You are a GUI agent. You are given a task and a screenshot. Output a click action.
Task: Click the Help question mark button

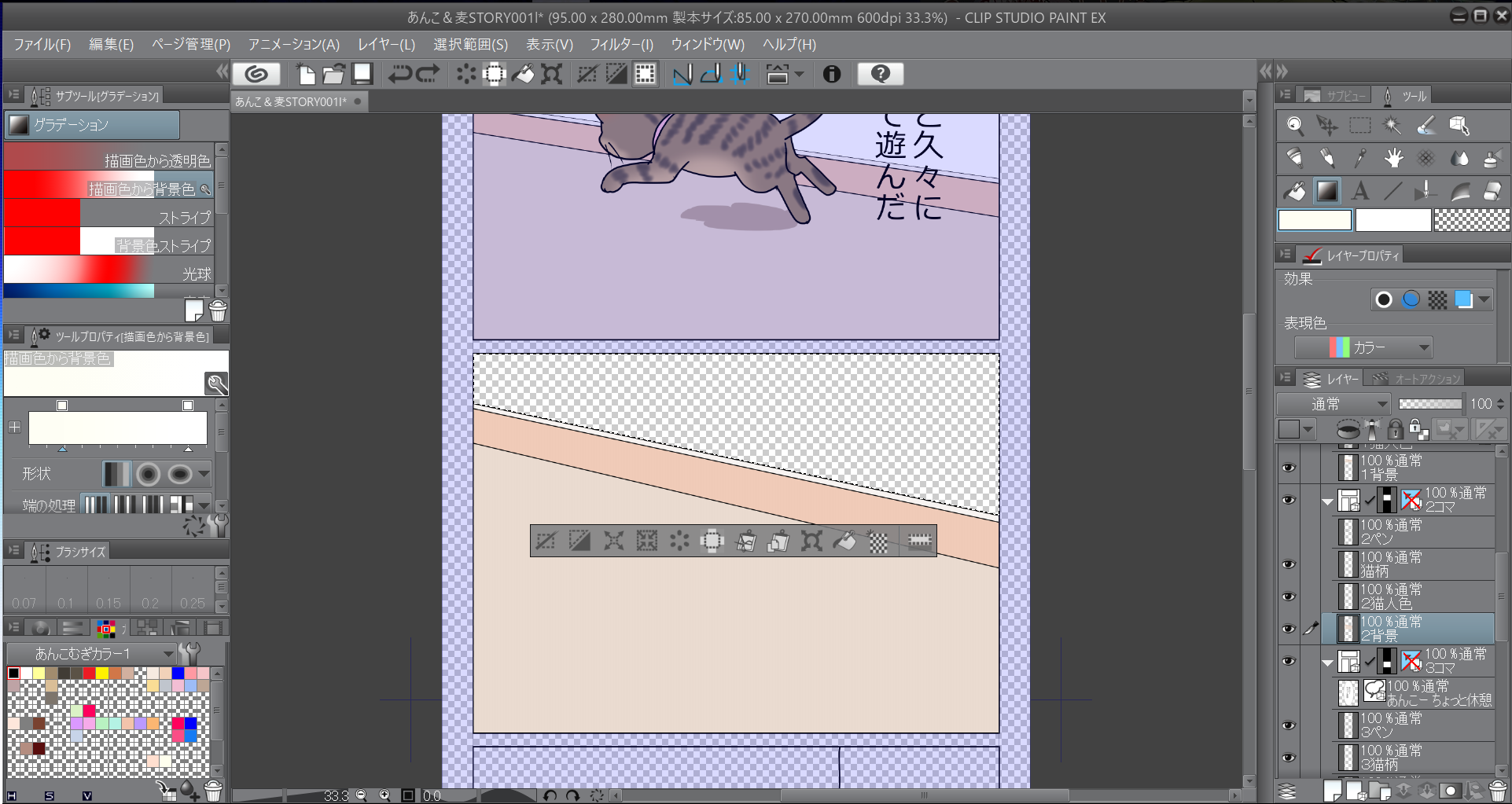click(x=881, y=74)
